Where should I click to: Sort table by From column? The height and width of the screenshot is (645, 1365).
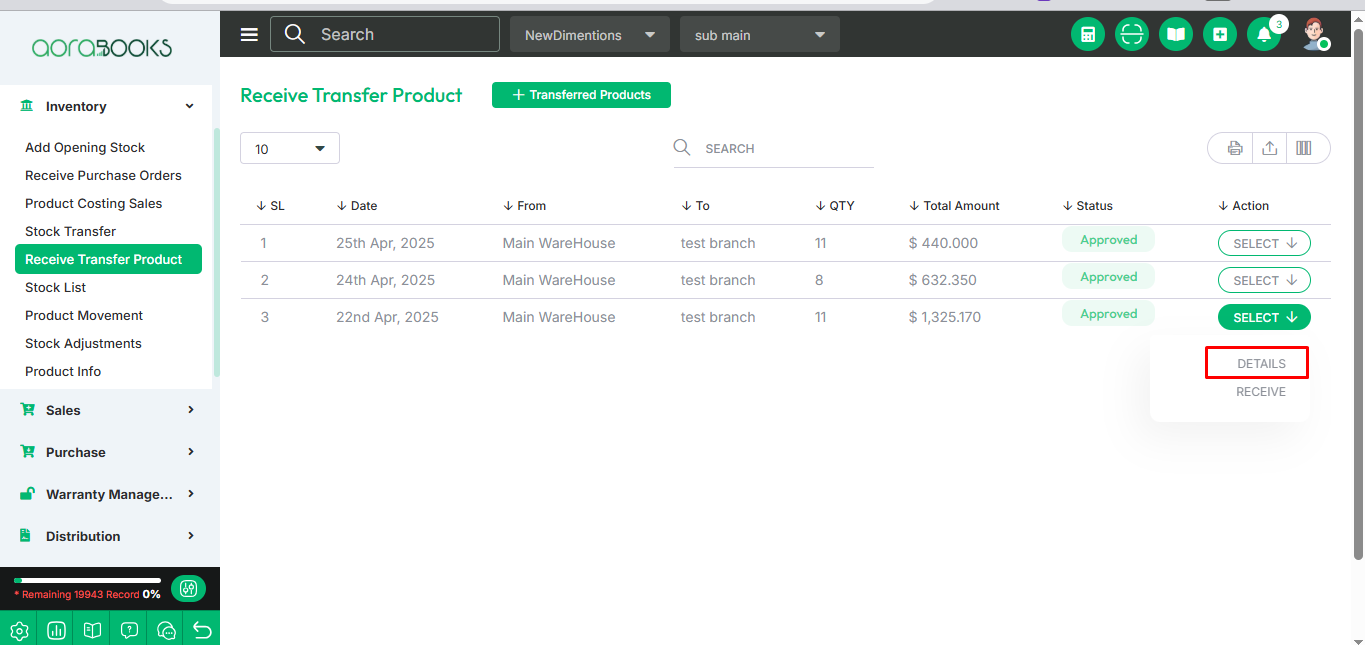pos(524,206)
